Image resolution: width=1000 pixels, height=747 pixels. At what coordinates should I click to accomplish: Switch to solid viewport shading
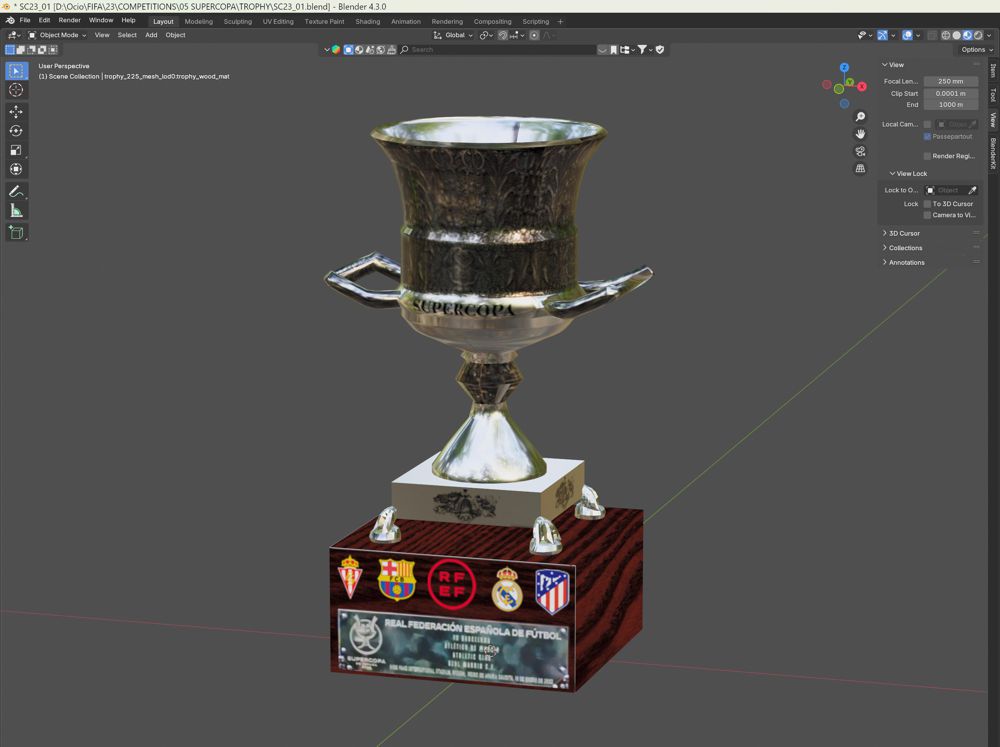point(957,35)
